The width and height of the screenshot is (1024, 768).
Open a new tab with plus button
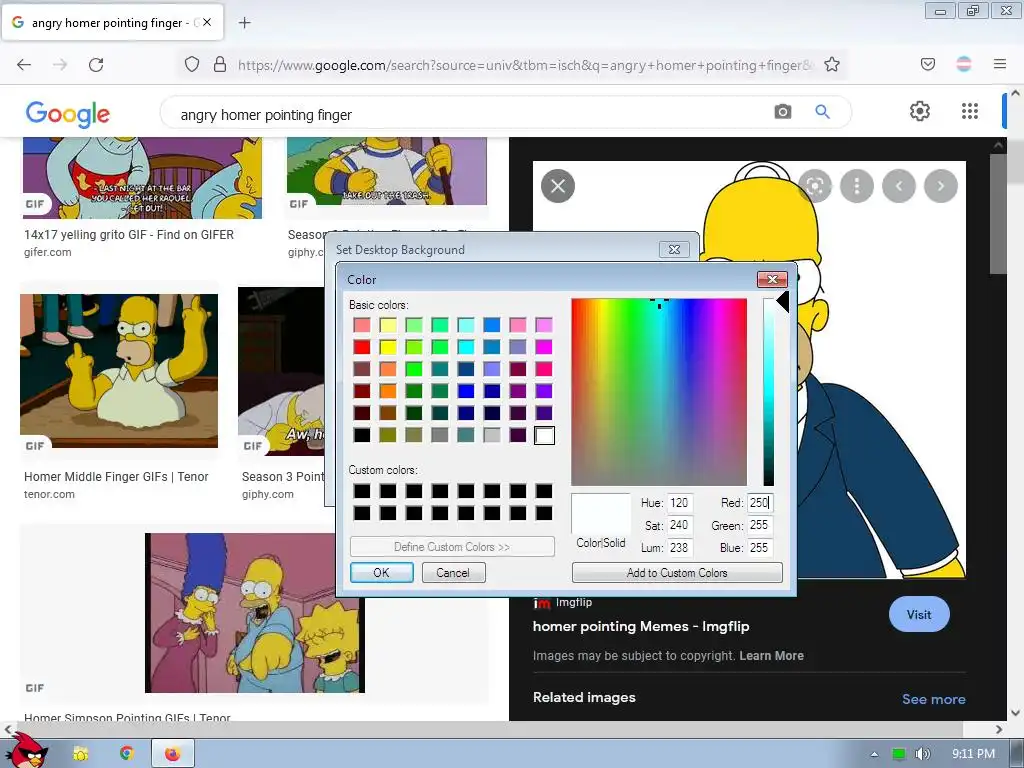pos(244,23)
